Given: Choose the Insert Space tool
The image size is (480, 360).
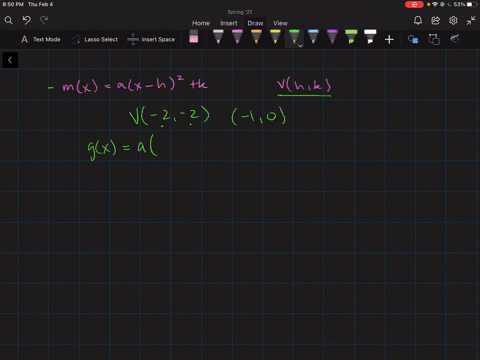Looking at the screenshot, I should pos(151,39).
